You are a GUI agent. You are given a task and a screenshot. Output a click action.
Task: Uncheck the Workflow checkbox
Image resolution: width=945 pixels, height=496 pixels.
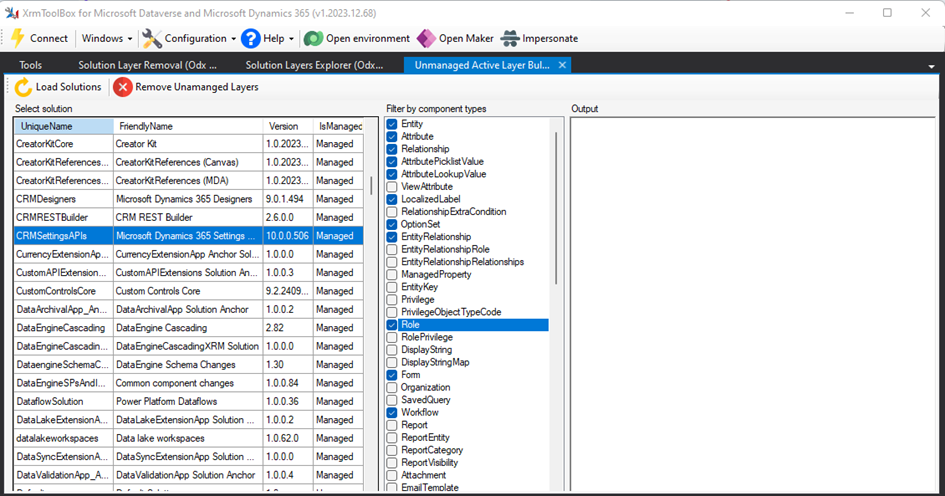coord(392,413)
